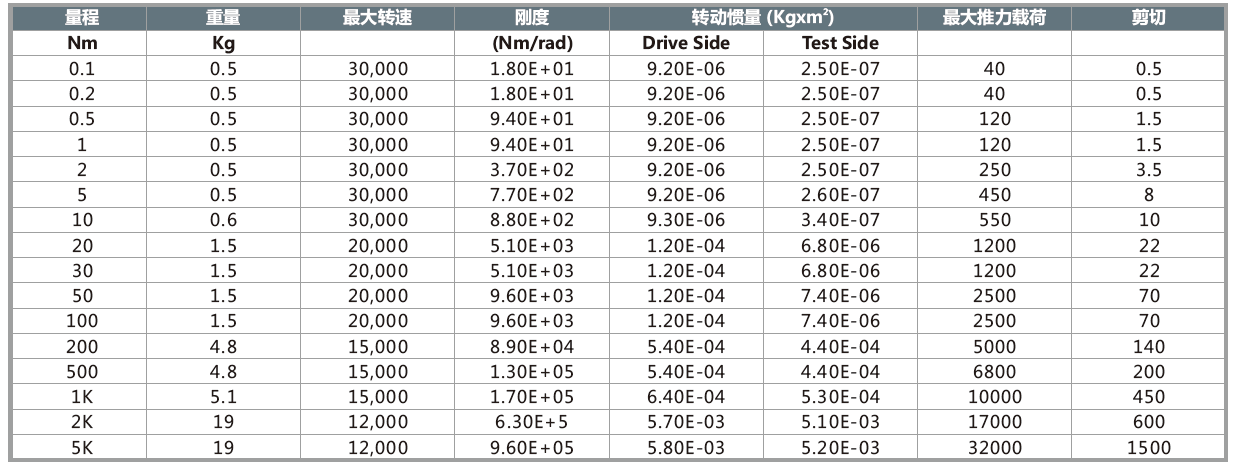The image size is (1234, 468).
Task: Click Drive Side value 9.30E-06
Action: coord(685,220)
